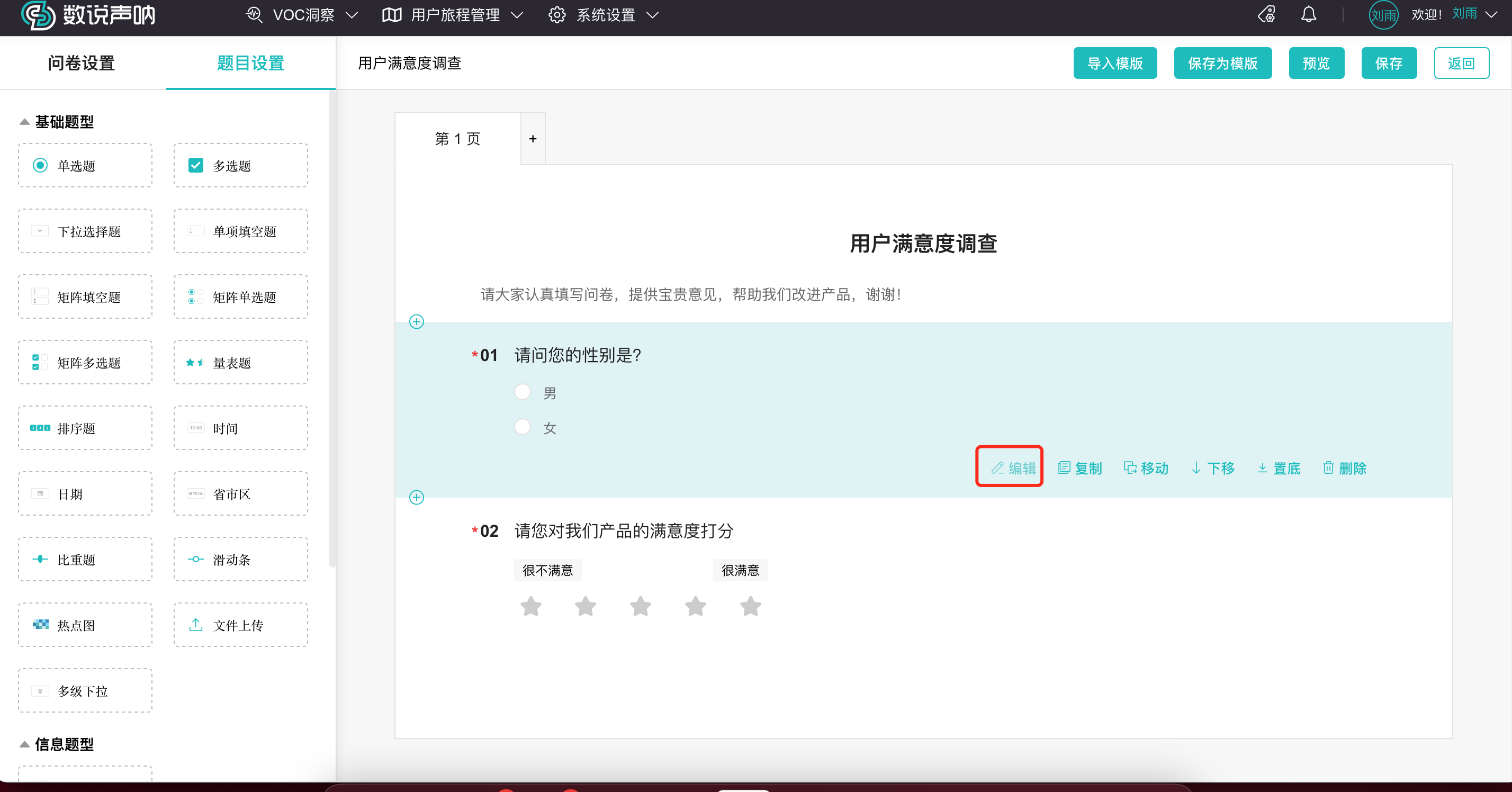Click the 系统设置 gear icon
Image resolution: width=1512 pixels, height=792 pixels.
(x=556, y=15)
